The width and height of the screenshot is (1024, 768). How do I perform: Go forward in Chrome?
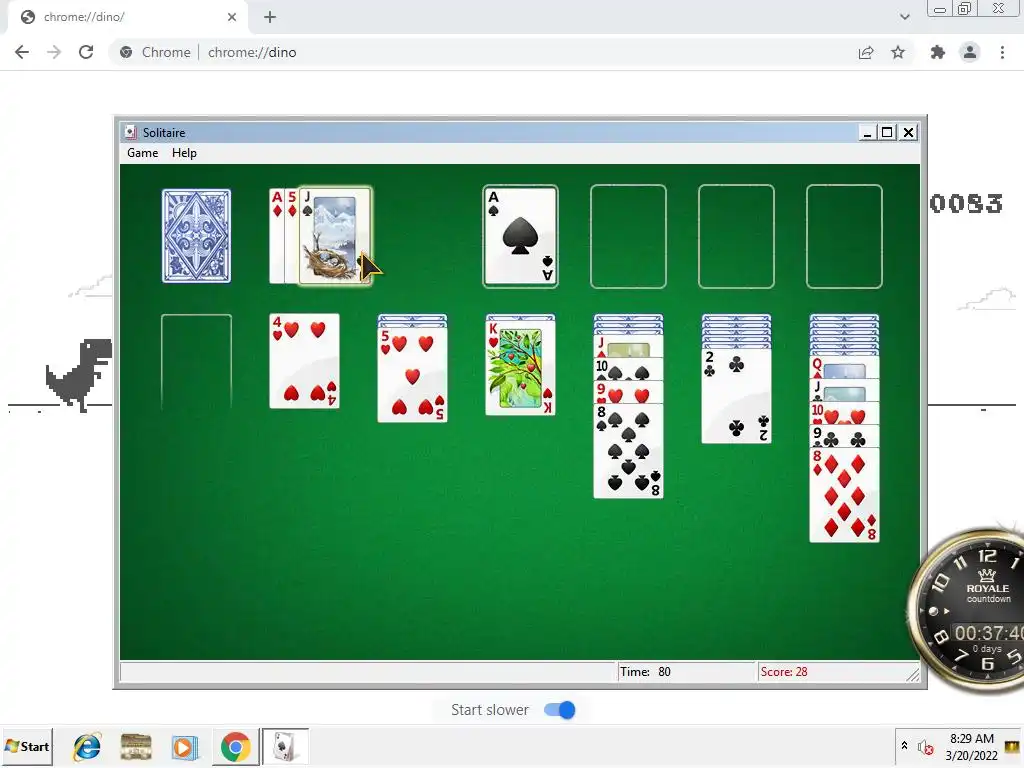coord(54,52)
